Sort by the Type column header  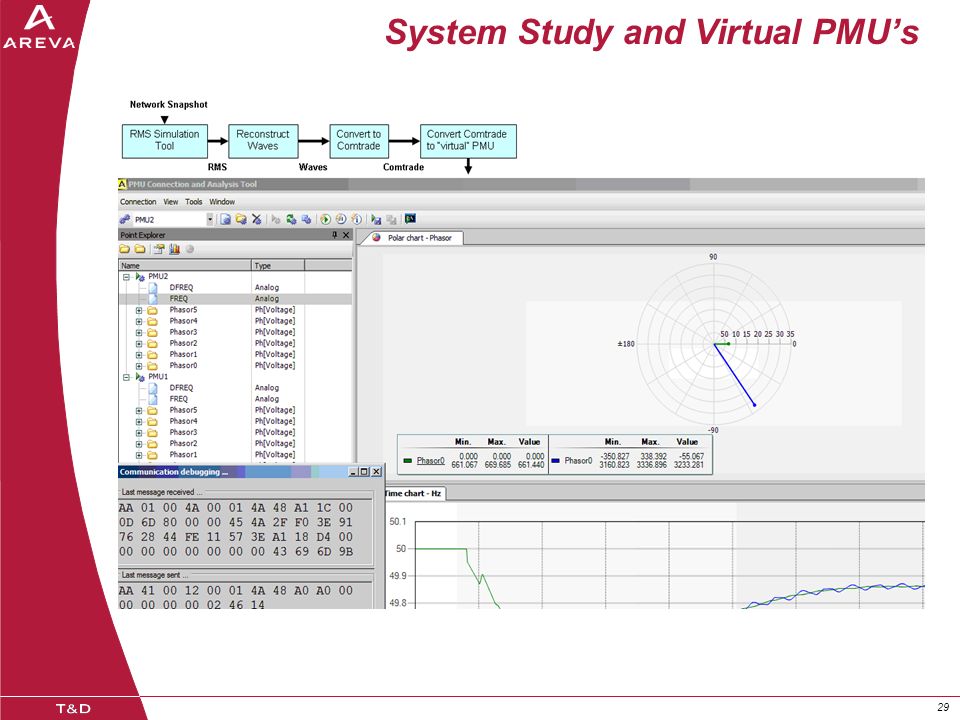278,265
